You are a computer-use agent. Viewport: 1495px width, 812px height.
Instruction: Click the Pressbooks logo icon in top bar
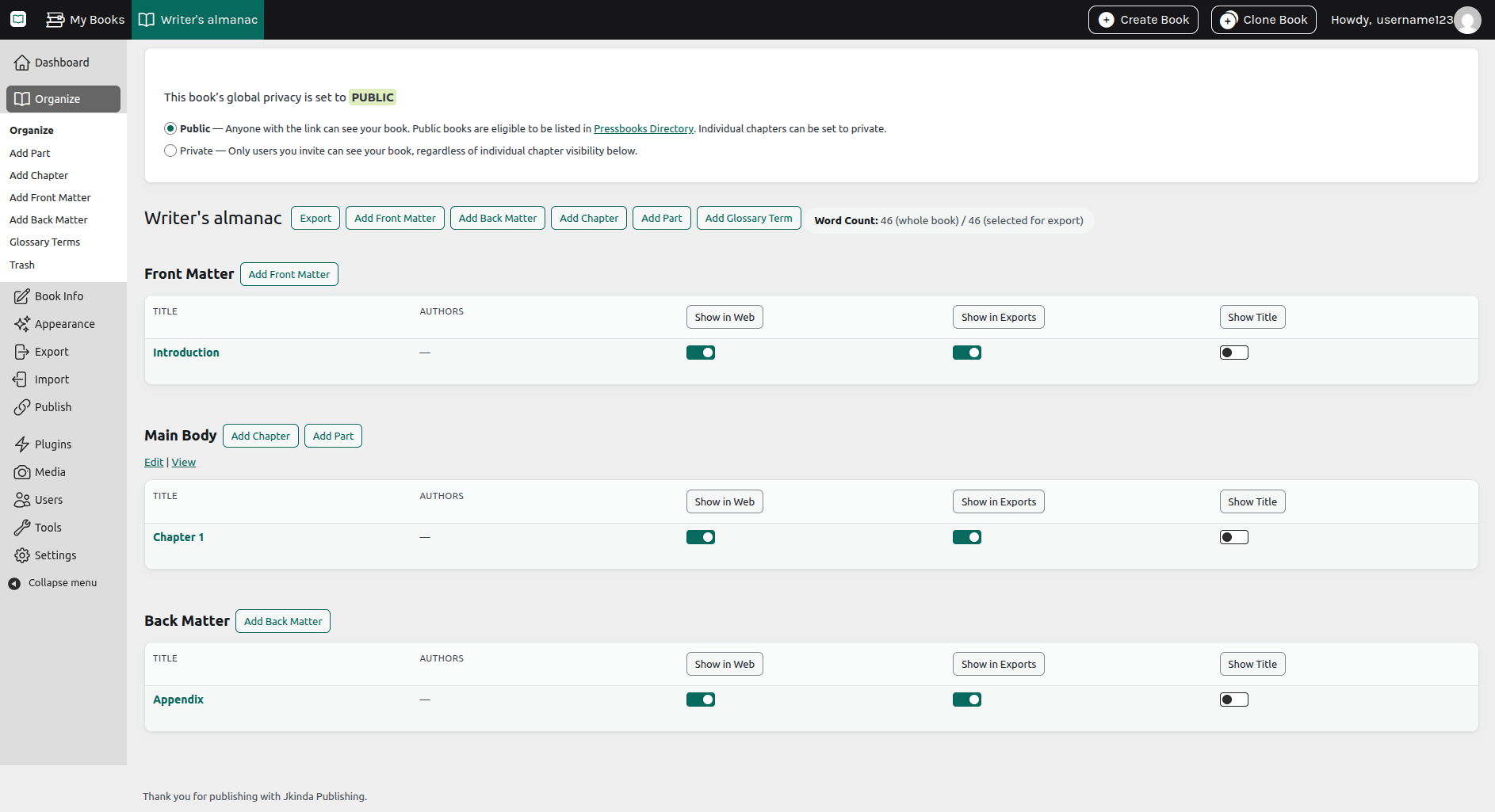(x=18, y=19)
